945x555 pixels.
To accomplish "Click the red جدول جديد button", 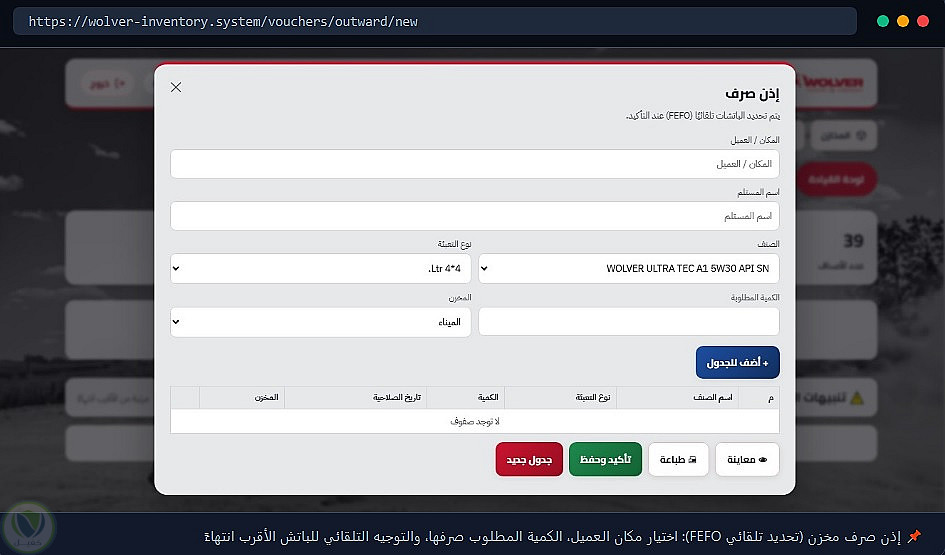I will [529, 459].
